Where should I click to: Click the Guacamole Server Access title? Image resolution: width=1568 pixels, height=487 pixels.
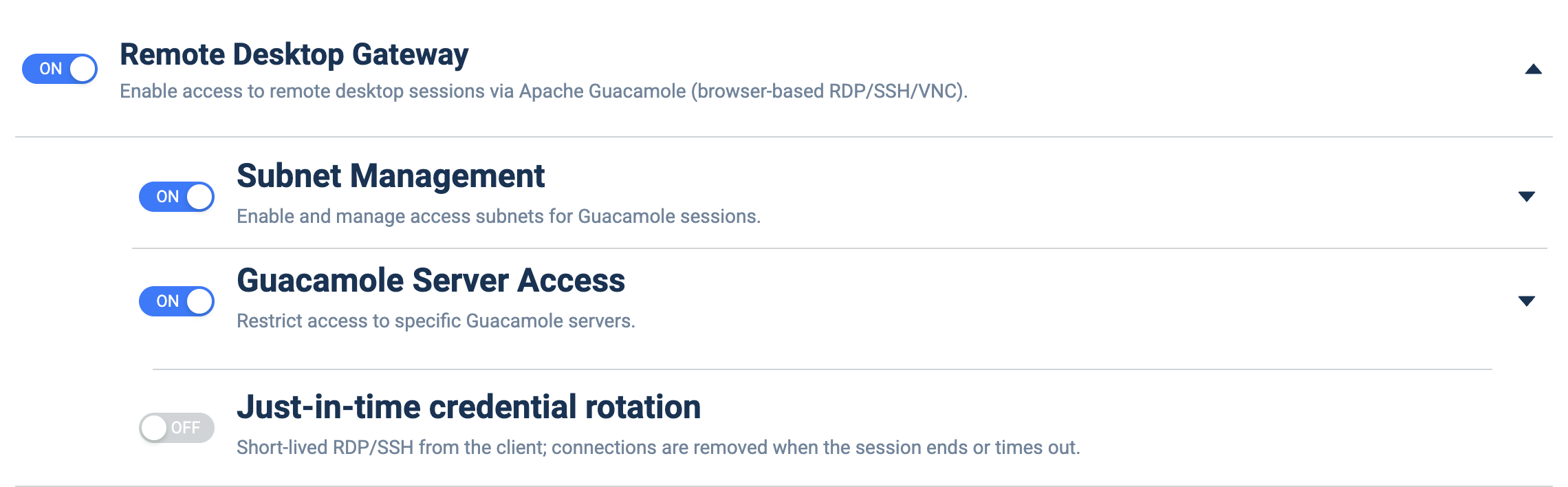(431, 281)
